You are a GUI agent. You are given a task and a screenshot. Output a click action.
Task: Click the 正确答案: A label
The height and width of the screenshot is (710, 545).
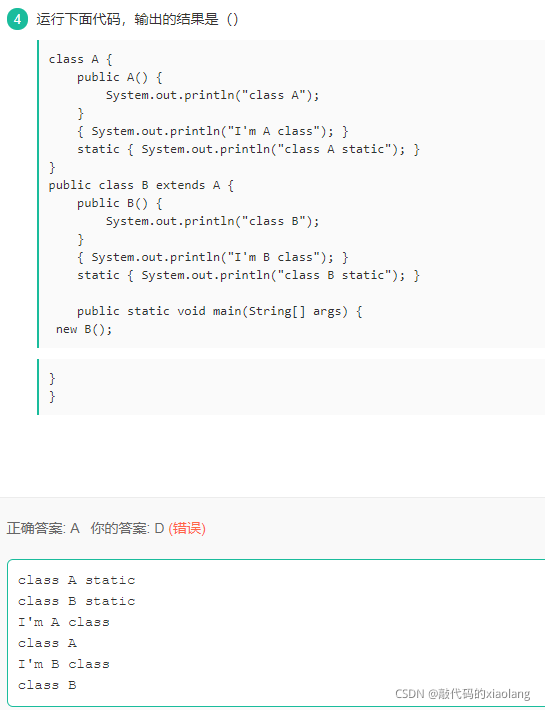point(43,528)
